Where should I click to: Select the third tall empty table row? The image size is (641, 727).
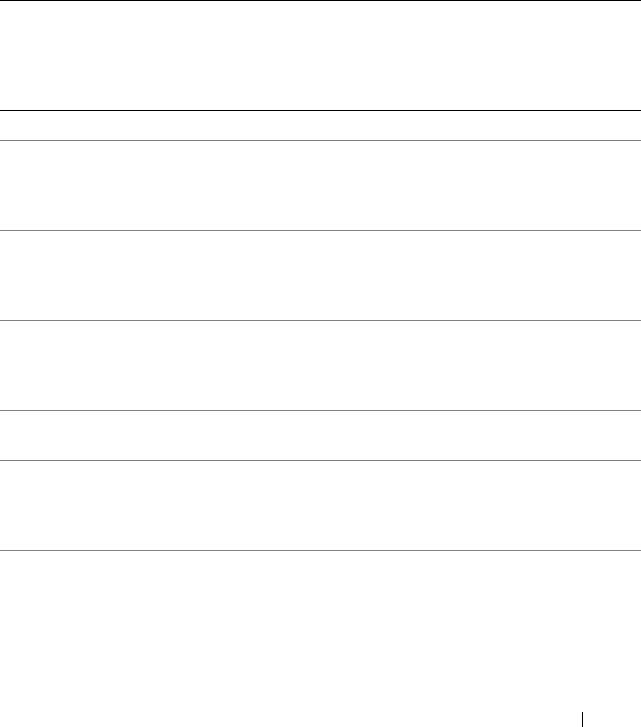point(320,365)
